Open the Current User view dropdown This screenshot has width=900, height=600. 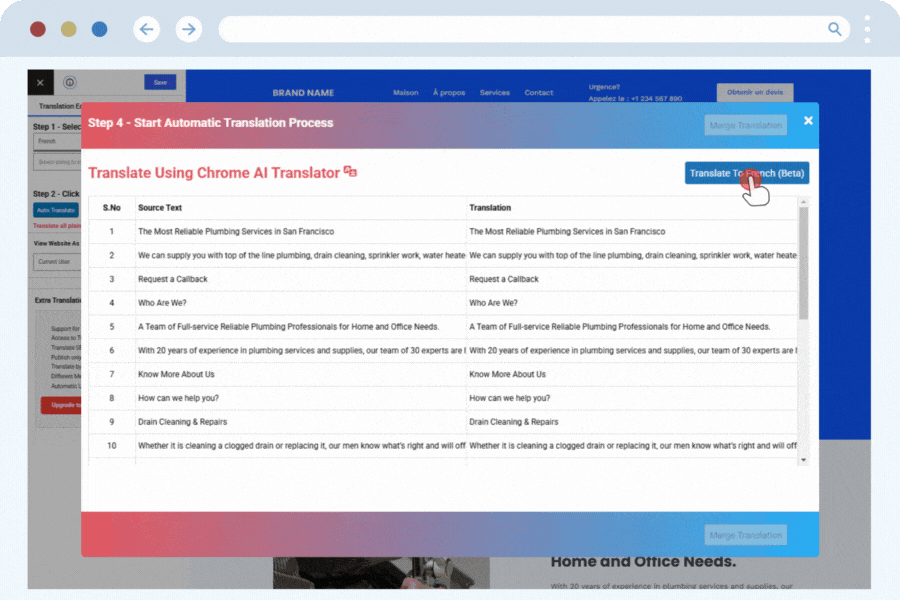click(56, 262)
